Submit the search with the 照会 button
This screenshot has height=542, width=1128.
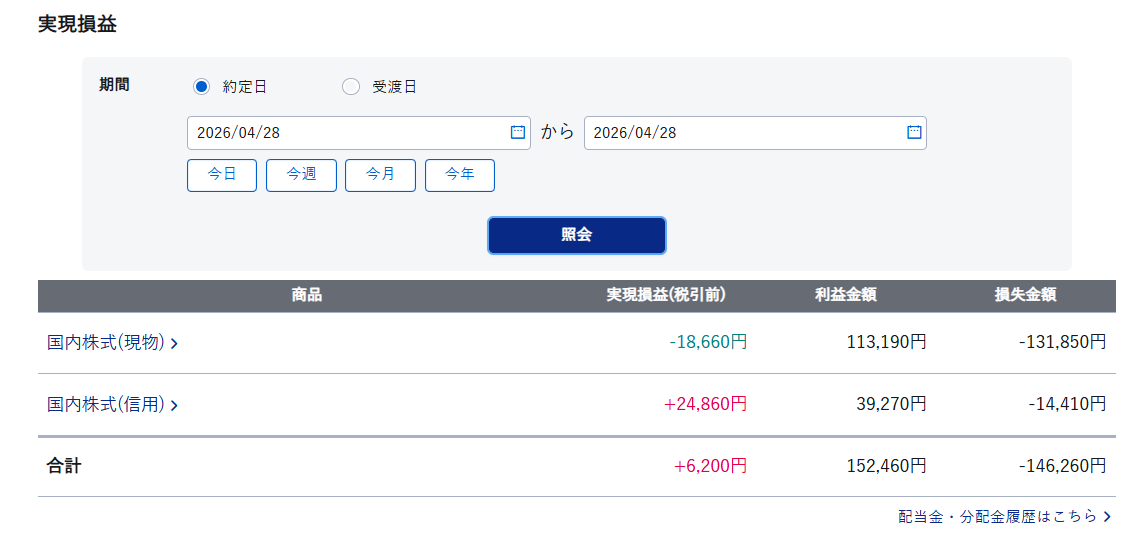pyautogui.click(x=576, y=235)
